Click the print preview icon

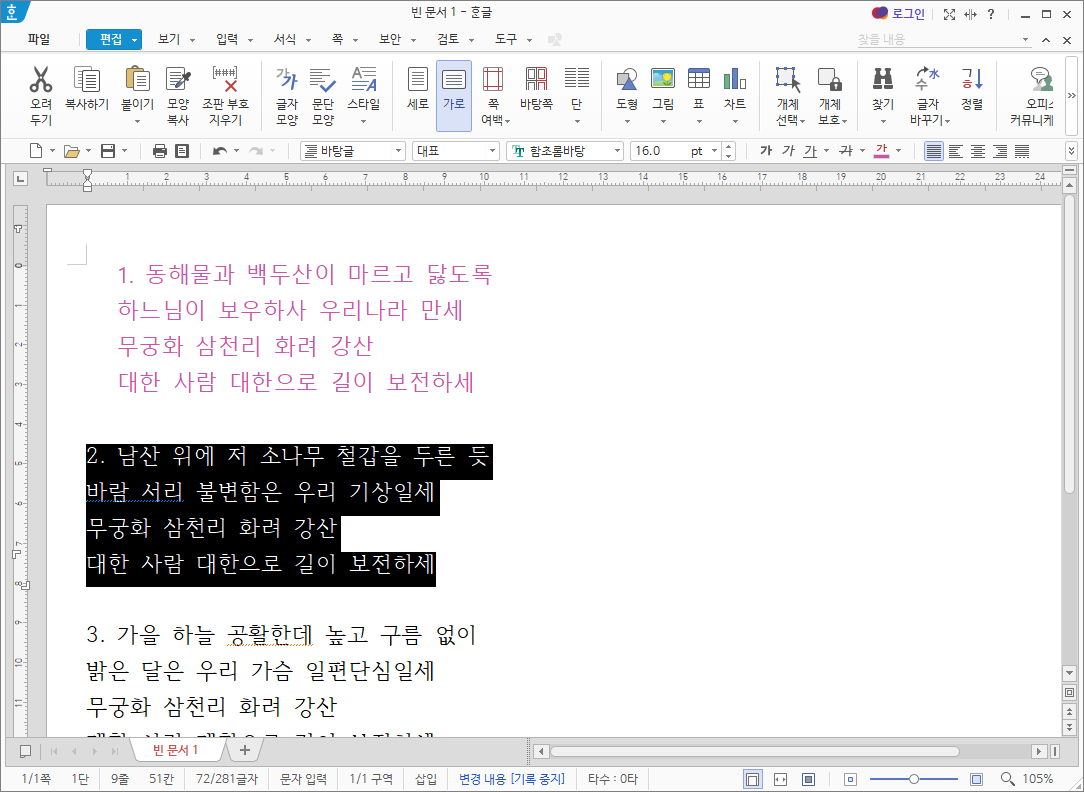point(183,151)
